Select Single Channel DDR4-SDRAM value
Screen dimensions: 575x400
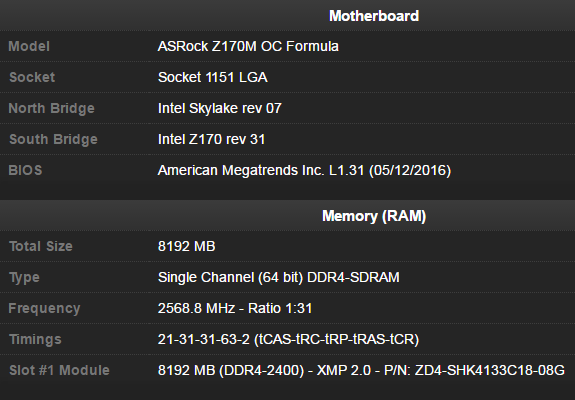coord(278,277)
